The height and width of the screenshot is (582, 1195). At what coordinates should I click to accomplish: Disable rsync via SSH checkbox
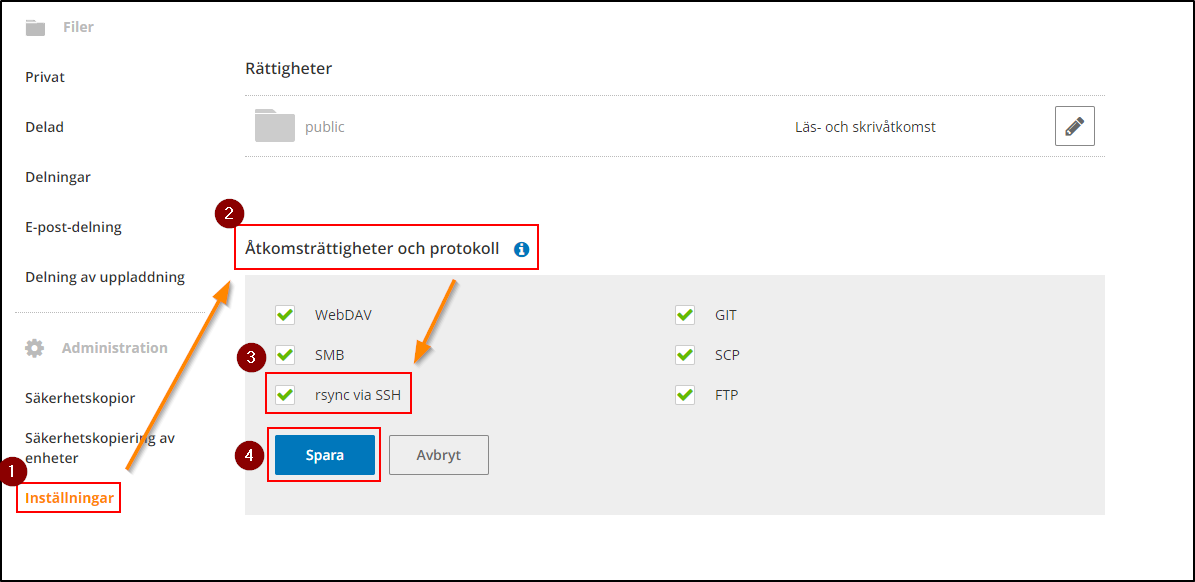point(285,395)
